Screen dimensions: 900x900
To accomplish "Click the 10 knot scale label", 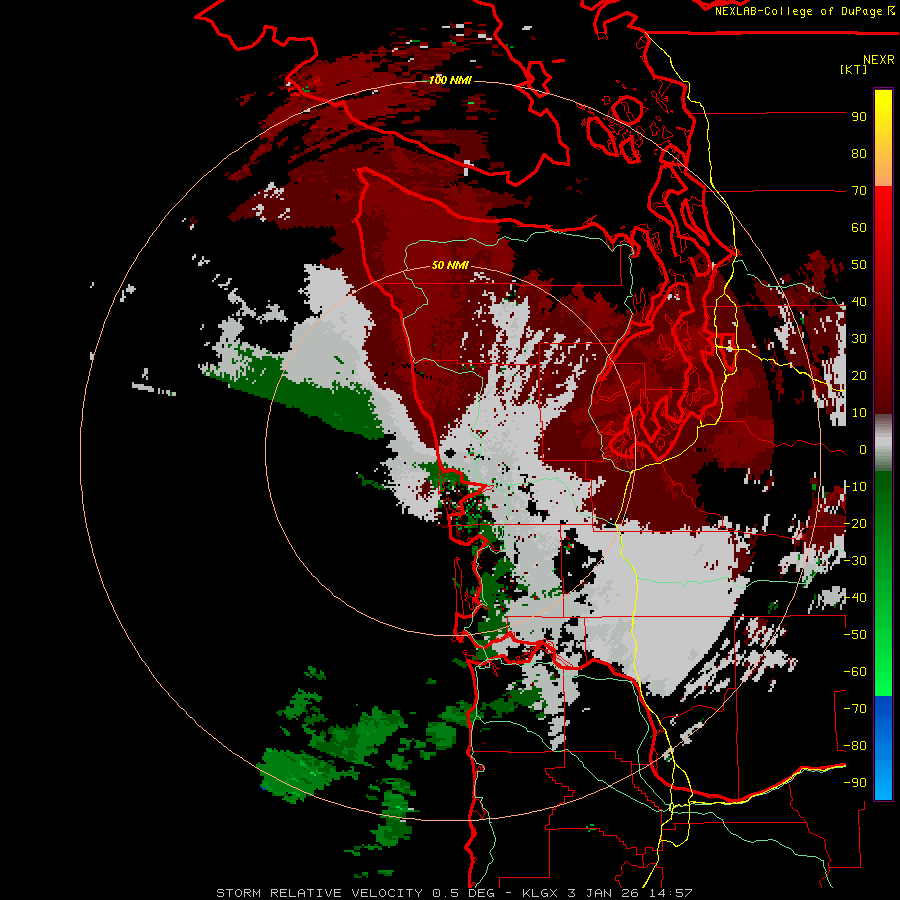I will (859, 413).
